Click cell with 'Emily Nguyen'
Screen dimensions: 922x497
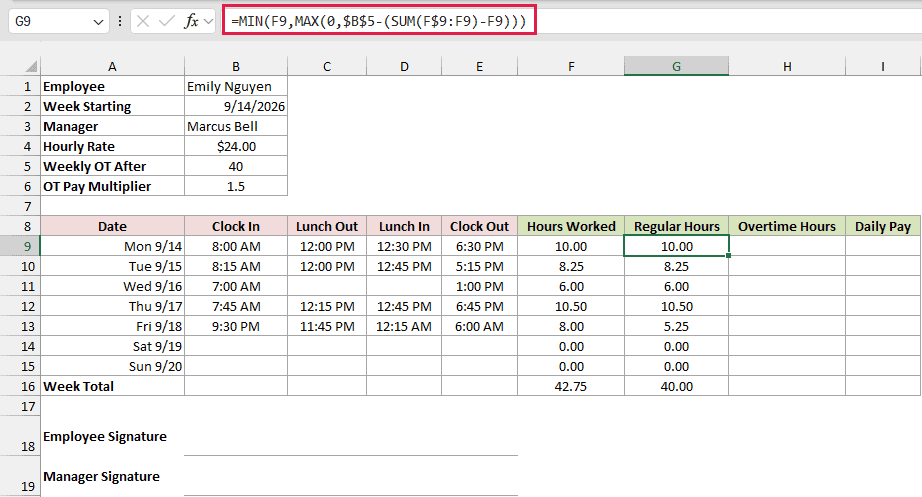tap(236, 86)
